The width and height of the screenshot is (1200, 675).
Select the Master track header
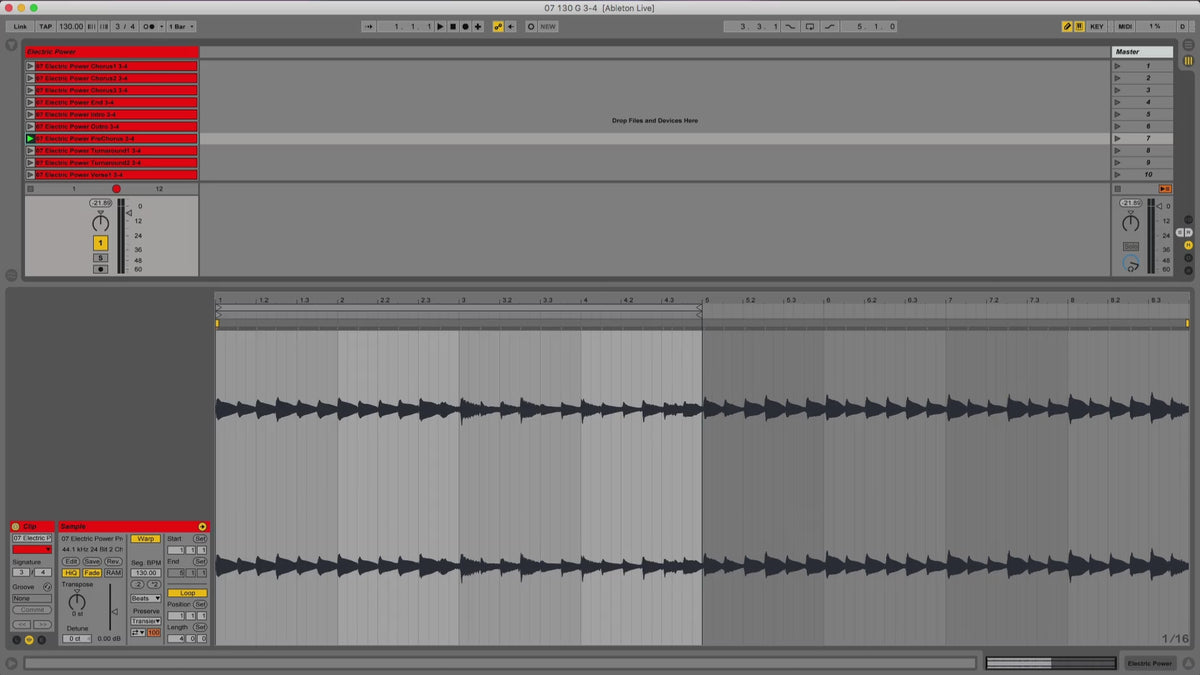(x=1141, y=52)
